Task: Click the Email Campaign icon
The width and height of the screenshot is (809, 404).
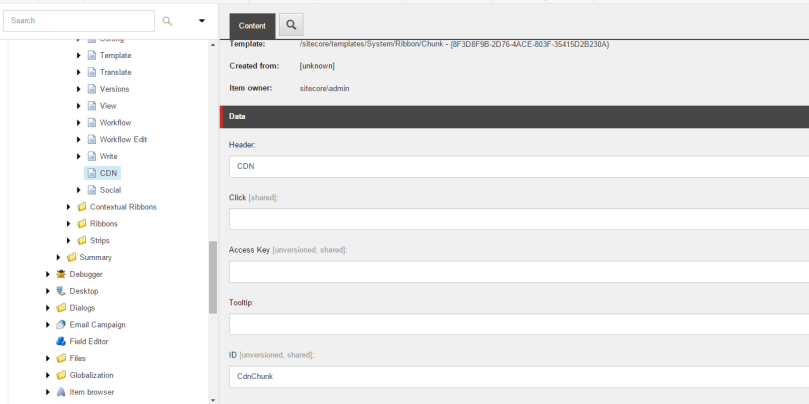Action: tap(61, 325)
